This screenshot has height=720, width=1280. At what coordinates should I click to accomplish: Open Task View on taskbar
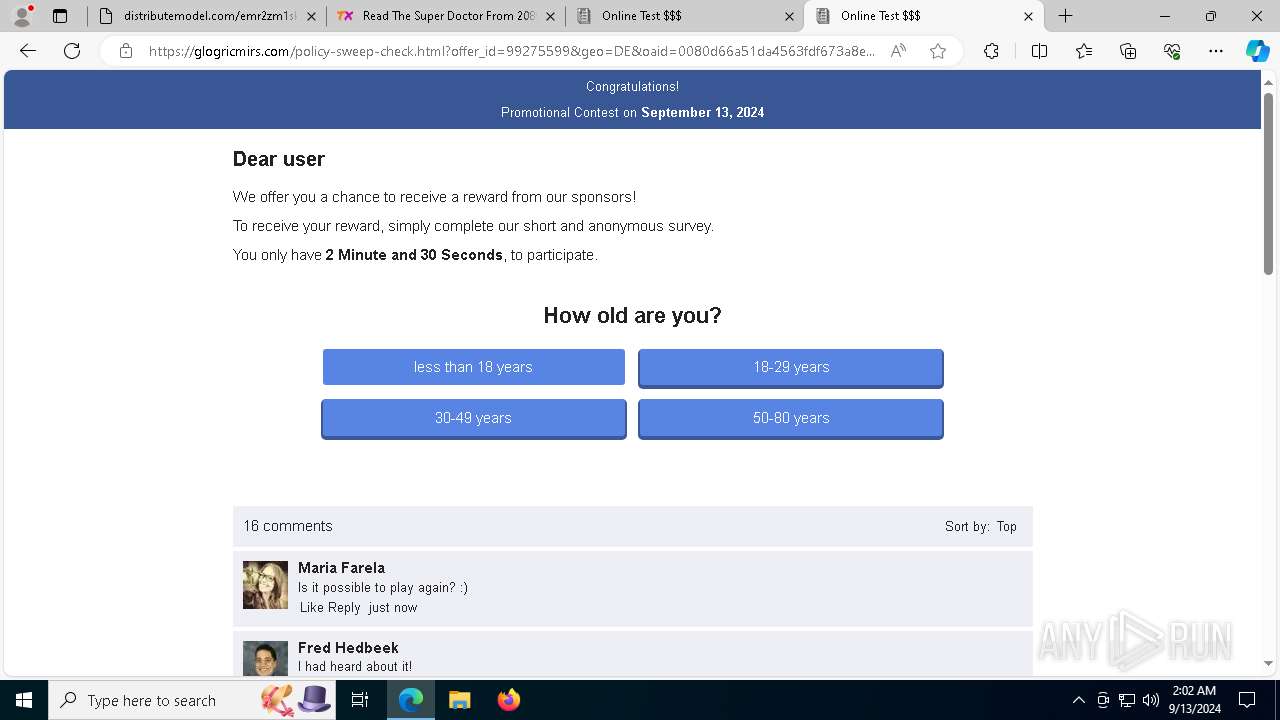click(360, 700)
